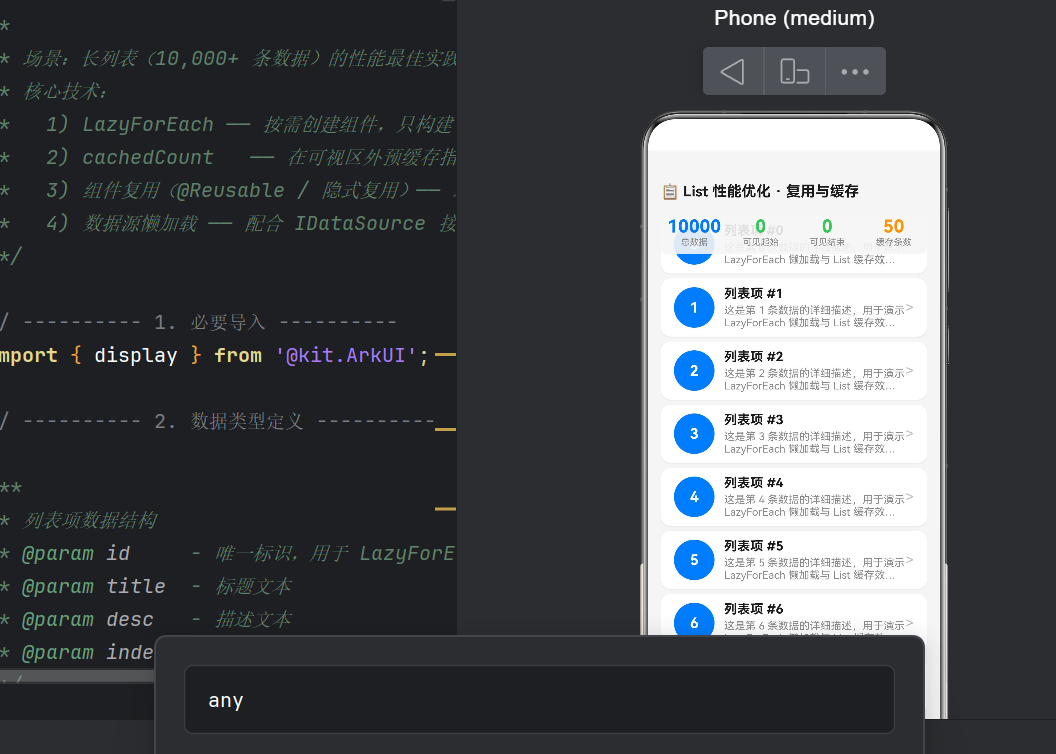Click the blue circle numbered 6
Viewport: 1056px width, 754px height.
pyautogui.click(x=694, y=621)
